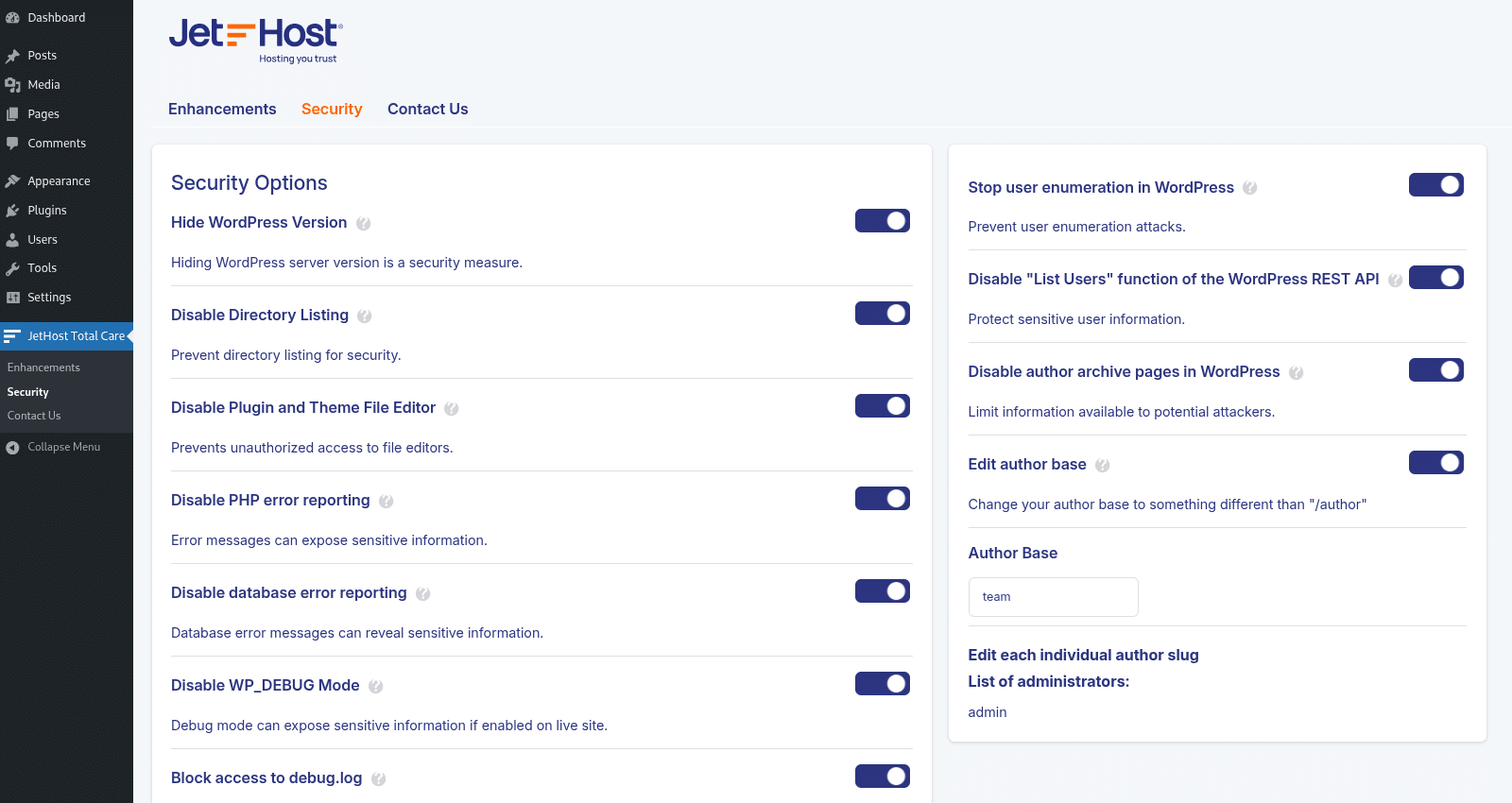
Task: Click the Tools wrench icon
Action: tap(12, 268)
